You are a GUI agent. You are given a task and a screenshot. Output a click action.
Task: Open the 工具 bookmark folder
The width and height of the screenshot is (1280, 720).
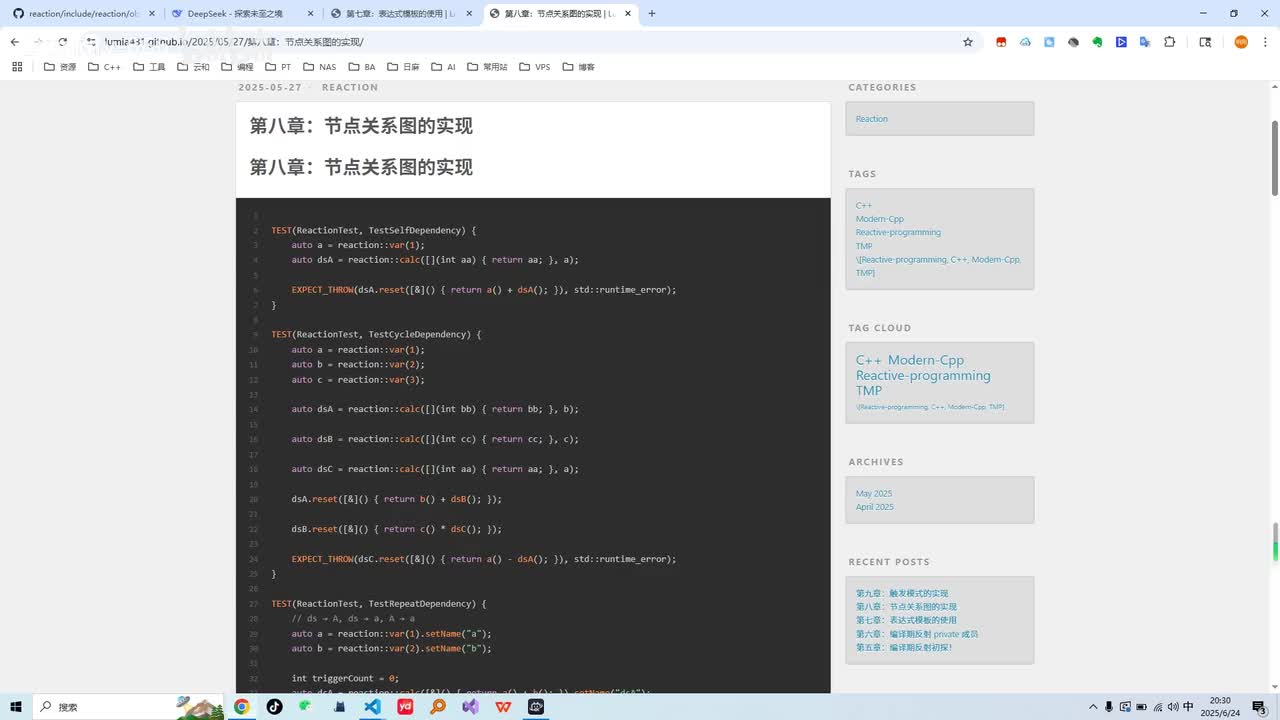coord(148,67)
